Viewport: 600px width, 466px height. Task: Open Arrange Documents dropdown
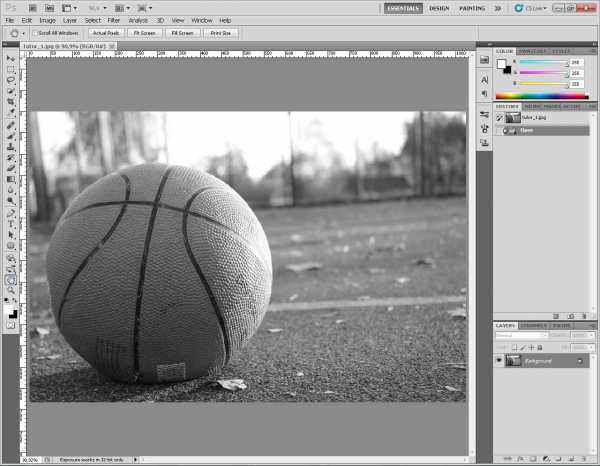(122, 8)
